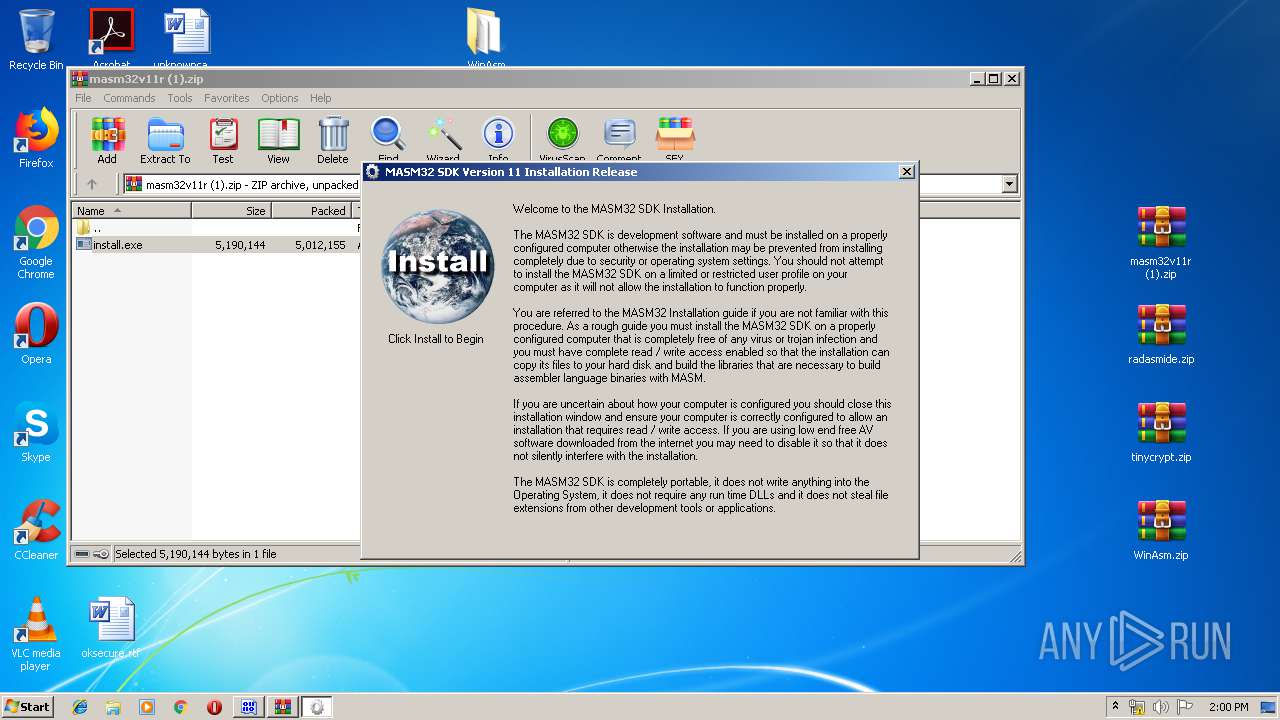This screenshot has width=1280, height=720.
Task: Switch to MASM32 installer taskbar button
Action: point(317,707)
